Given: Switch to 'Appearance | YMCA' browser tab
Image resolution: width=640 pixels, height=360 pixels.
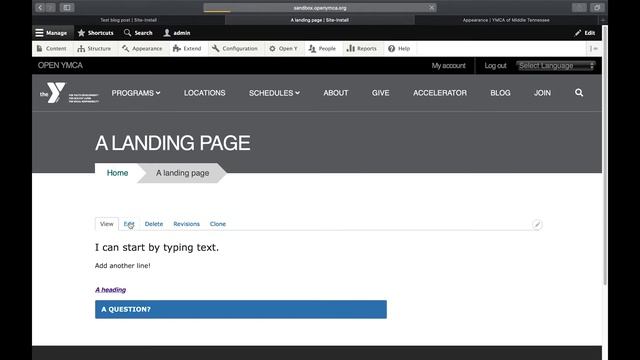Looking at the screenshot, I should tap(506, 20).
